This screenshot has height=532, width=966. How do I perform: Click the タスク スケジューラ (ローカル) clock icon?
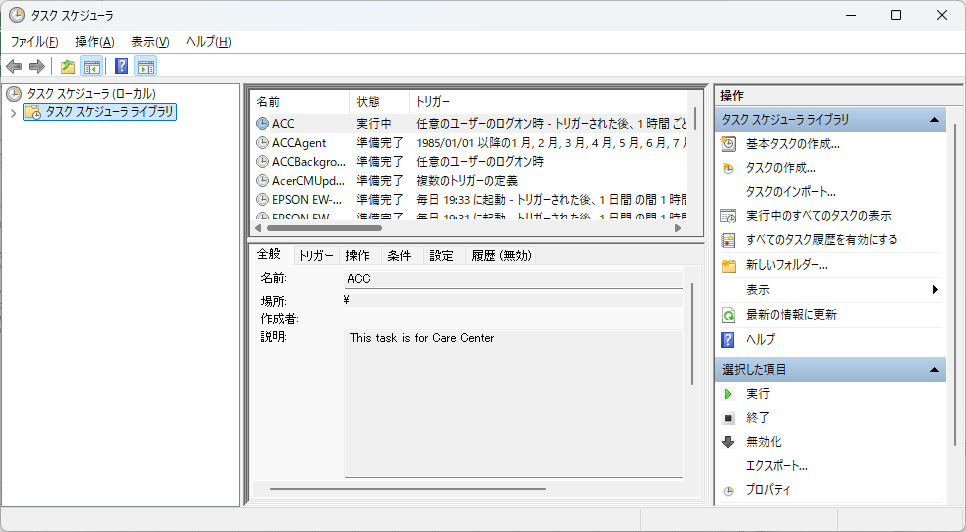tap(14, 94)
